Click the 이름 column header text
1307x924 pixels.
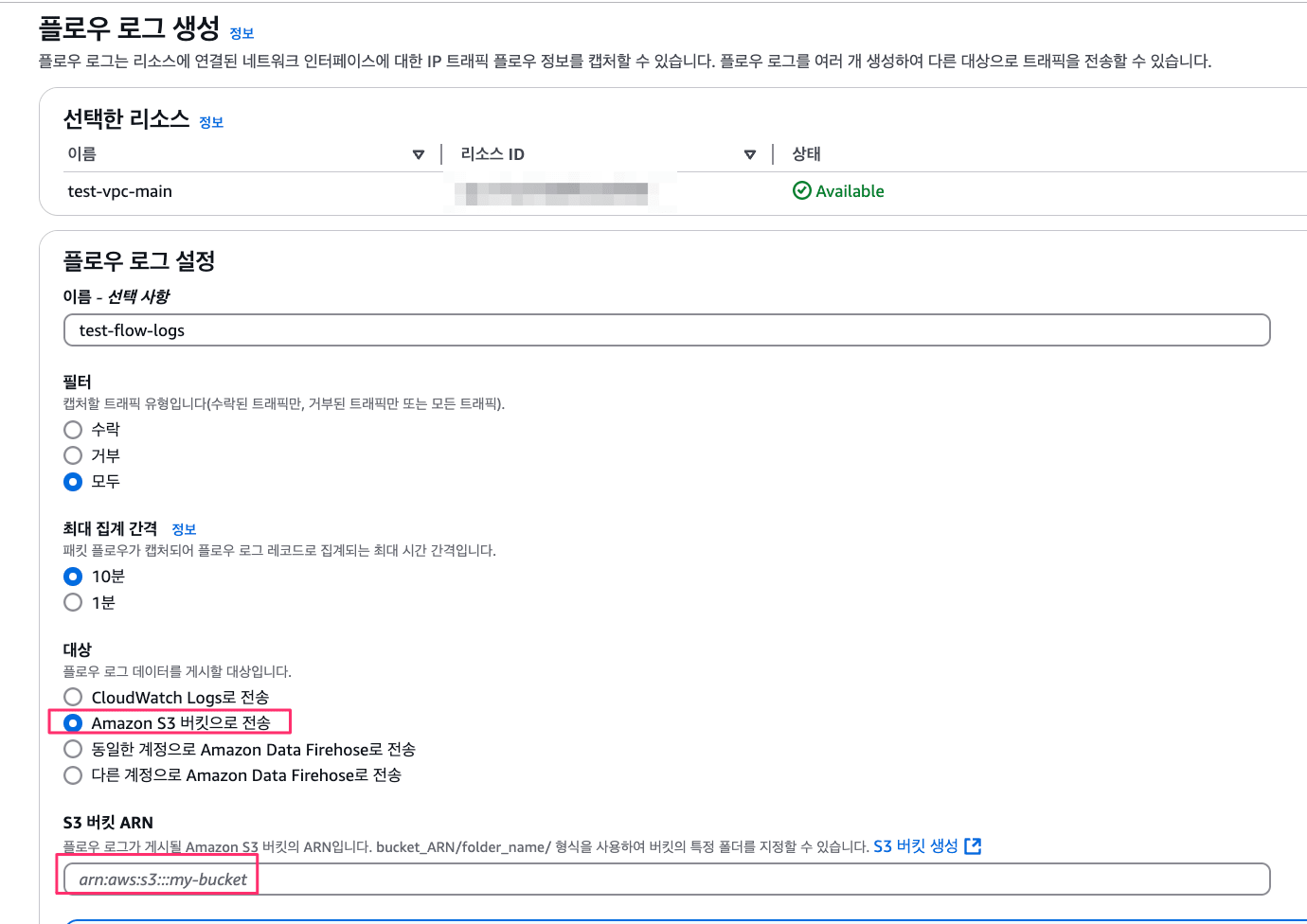pos(82,153)
